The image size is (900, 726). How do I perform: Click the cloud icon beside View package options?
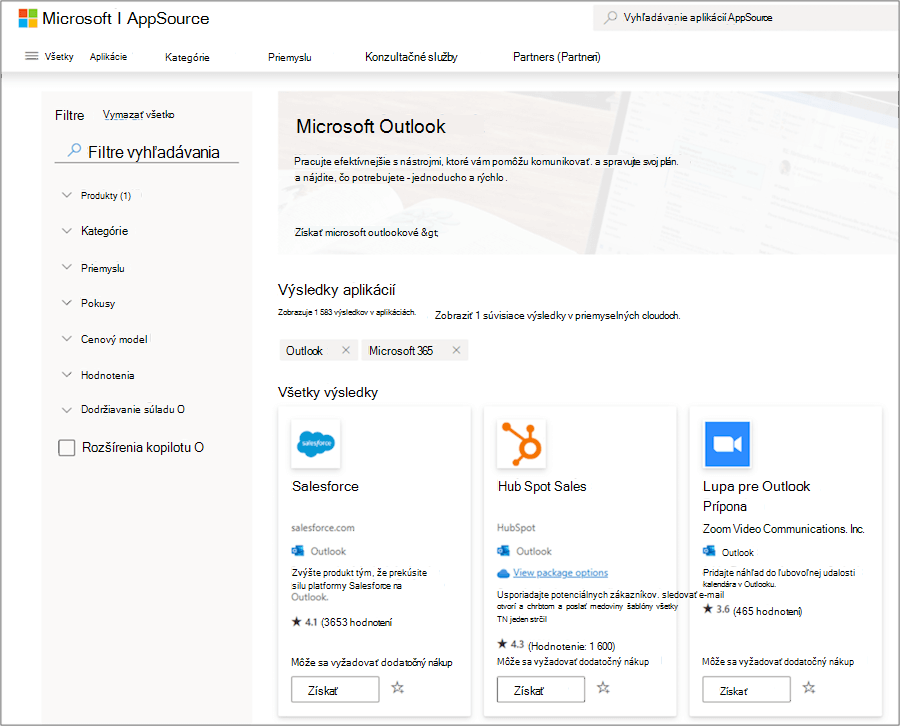click(x=503, y=573)
